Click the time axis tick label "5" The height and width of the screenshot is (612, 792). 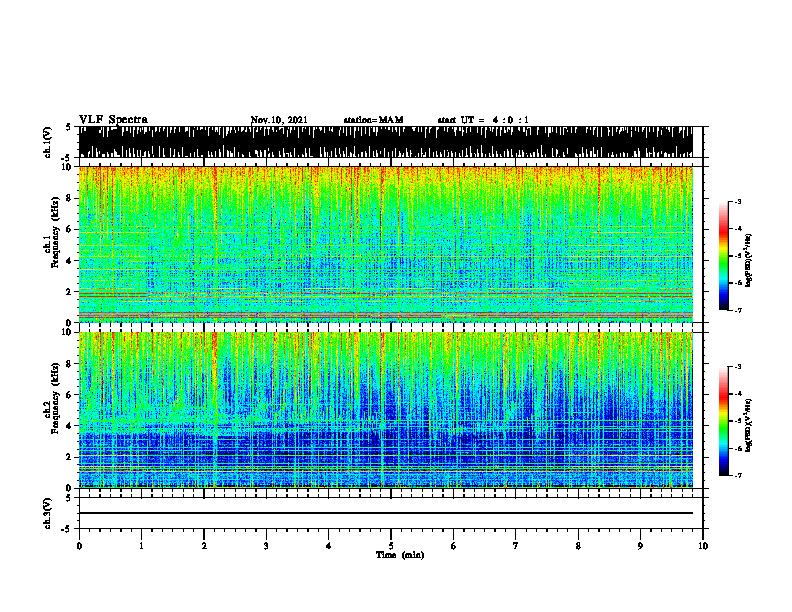391,546
